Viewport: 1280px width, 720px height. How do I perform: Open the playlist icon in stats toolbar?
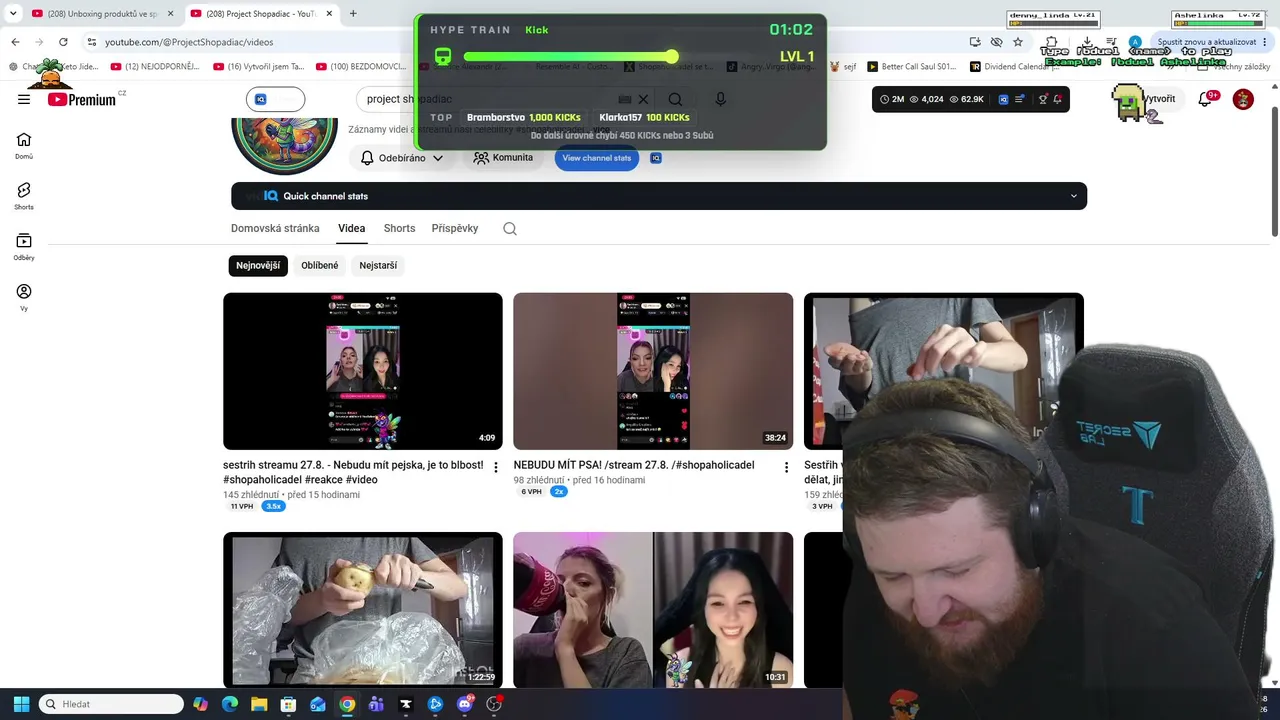pyautogui.click(x=1019, y=99)
